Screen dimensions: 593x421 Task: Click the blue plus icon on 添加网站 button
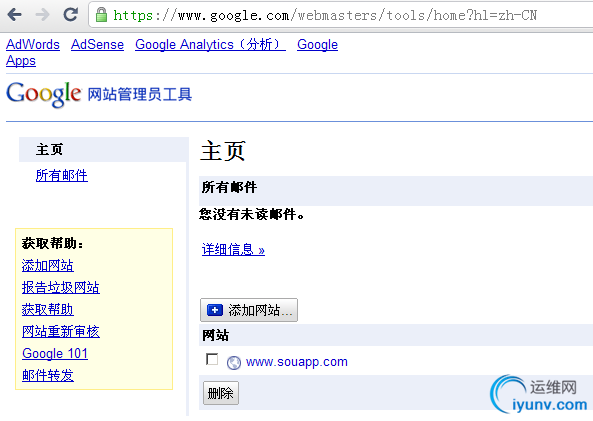[215, 310]
